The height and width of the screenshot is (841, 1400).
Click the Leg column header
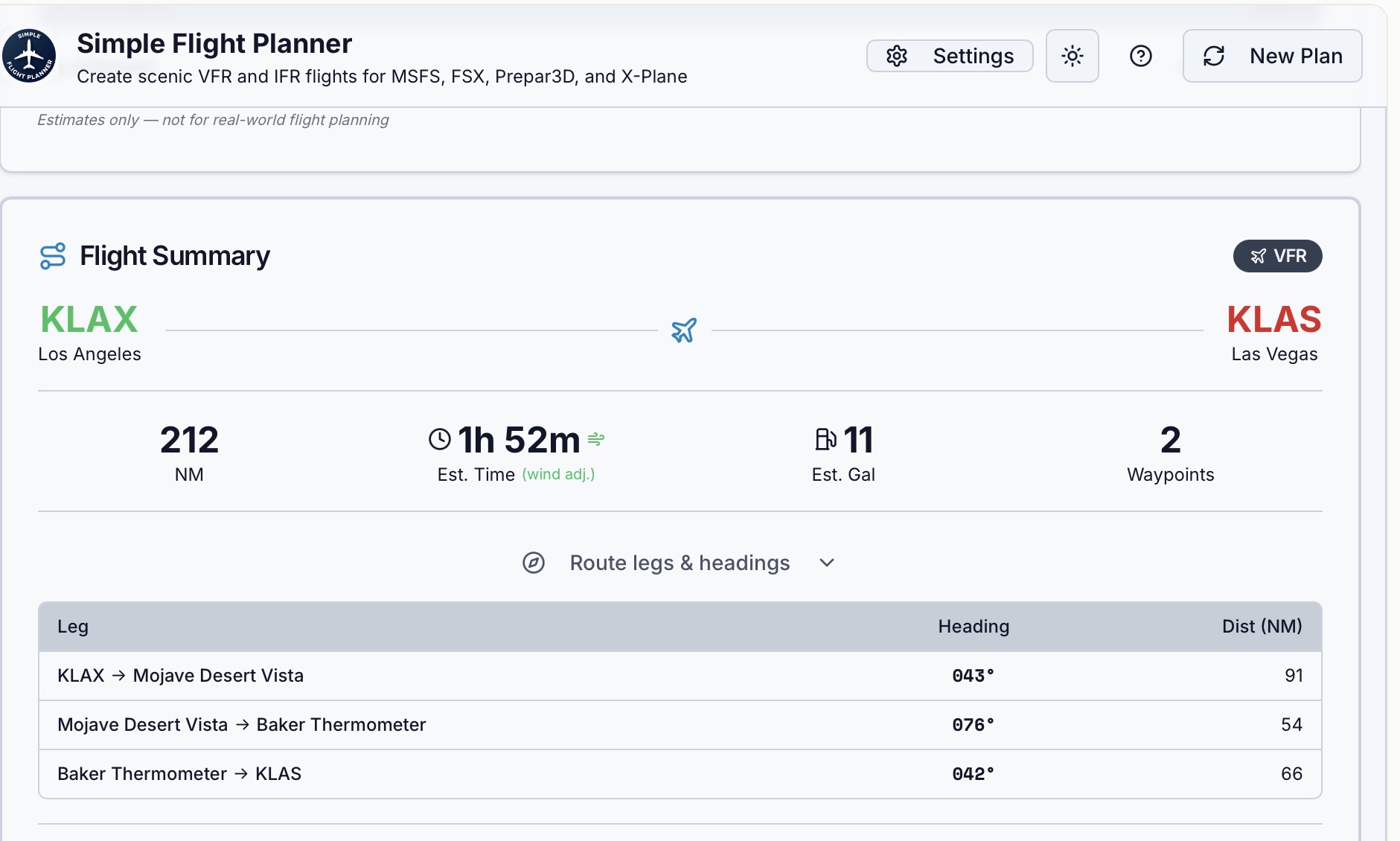tap(73, 627)
